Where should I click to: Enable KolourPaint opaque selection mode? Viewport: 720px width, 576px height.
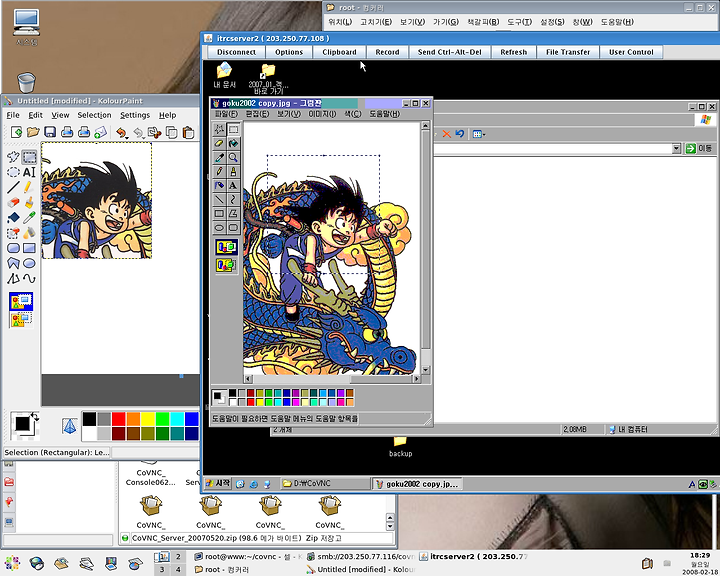click(21, 302)
